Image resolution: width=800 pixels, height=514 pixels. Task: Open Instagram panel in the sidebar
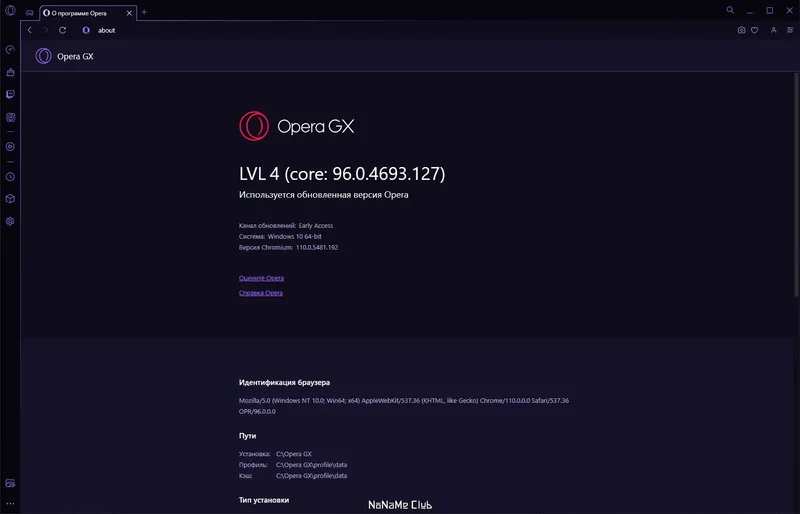(10, 117)
